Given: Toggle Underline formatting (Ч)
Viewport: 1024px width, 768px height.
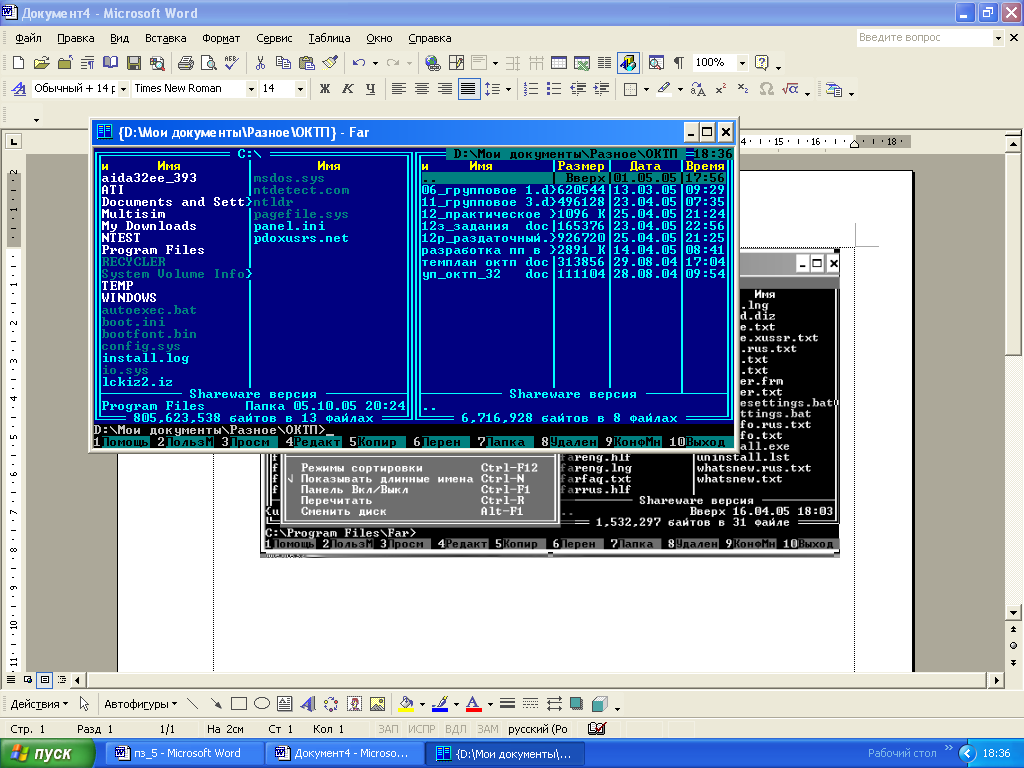Looking at the screenshot, I should [370, 89].
